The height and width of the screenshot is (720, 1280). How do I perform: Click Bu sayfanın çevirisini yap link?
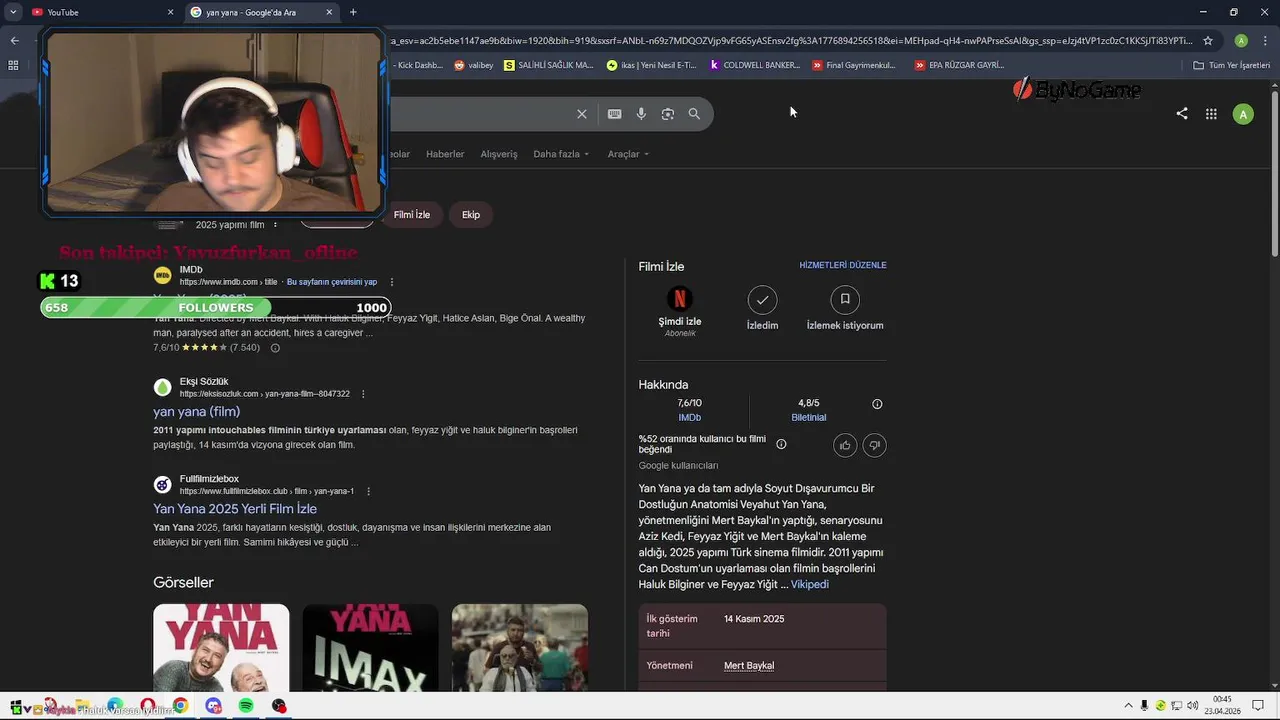click(x=332, y=282)
